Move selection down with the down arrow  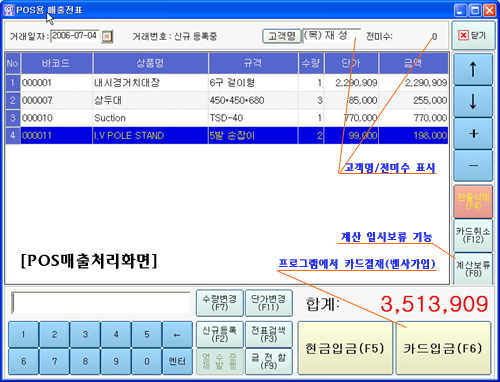[x=473, y=101]
